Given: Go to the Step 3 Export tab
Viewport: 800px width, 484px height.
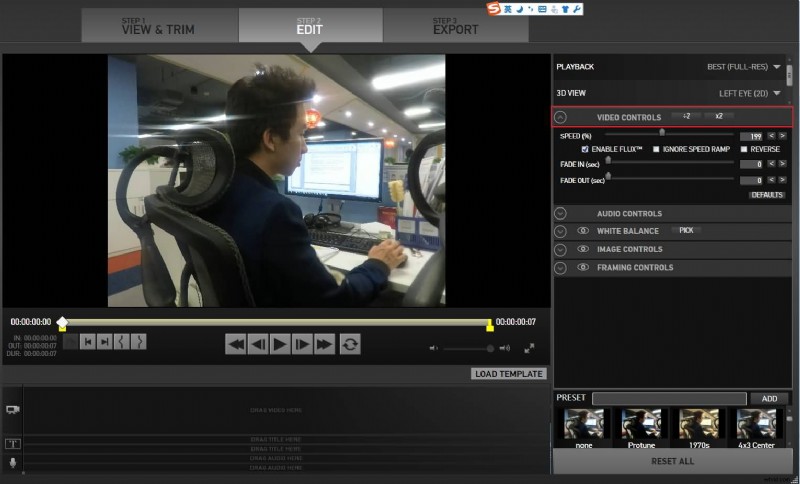Looking at the screenshot, I should (456, 25).
